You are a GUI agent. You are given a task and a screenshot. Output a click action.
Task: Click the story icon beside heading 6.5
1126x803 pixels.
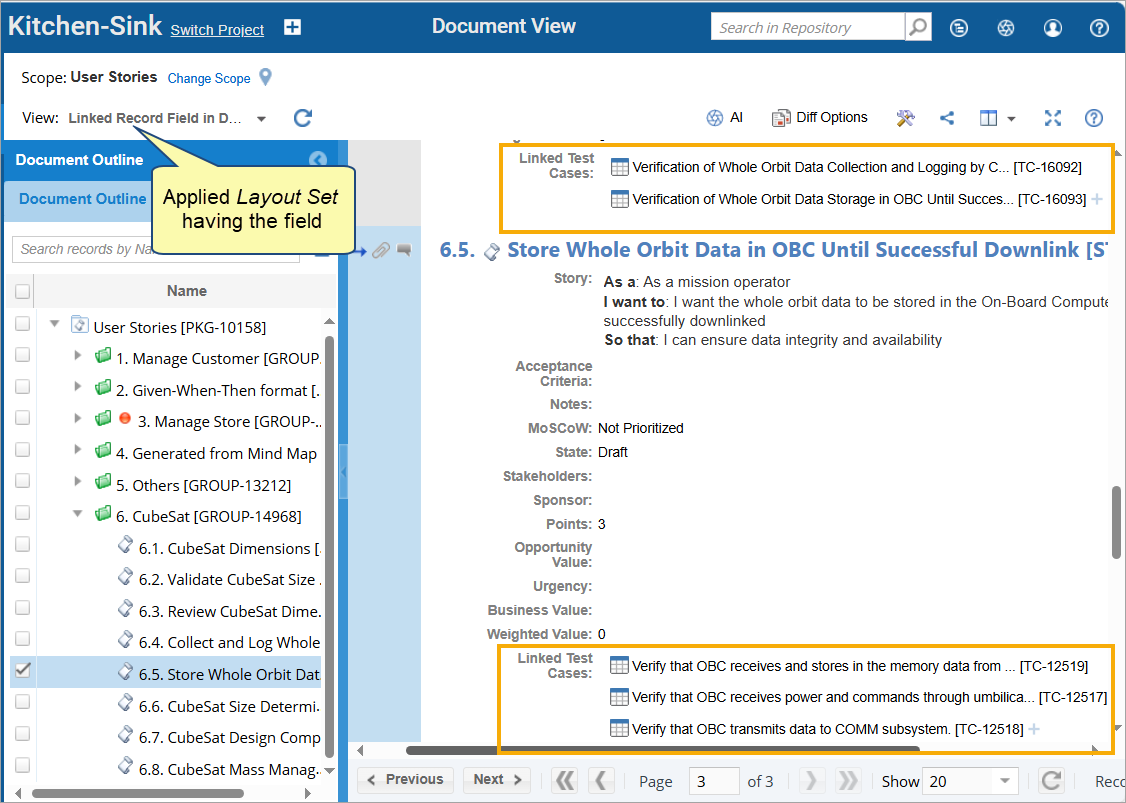[492, 251]
